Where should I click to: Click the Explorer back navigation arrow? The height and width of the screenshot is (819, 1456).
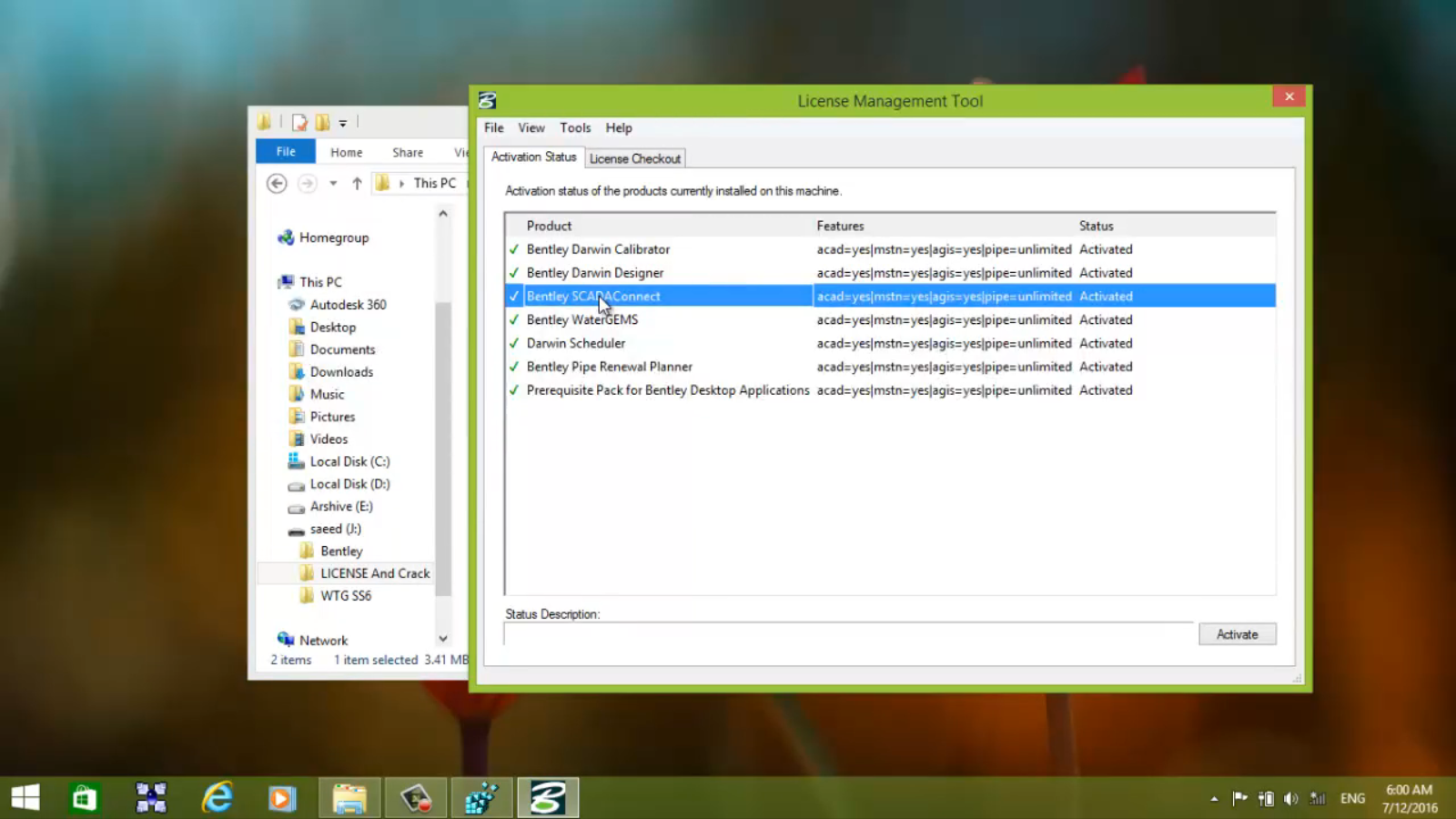click(x=277, y=183)
